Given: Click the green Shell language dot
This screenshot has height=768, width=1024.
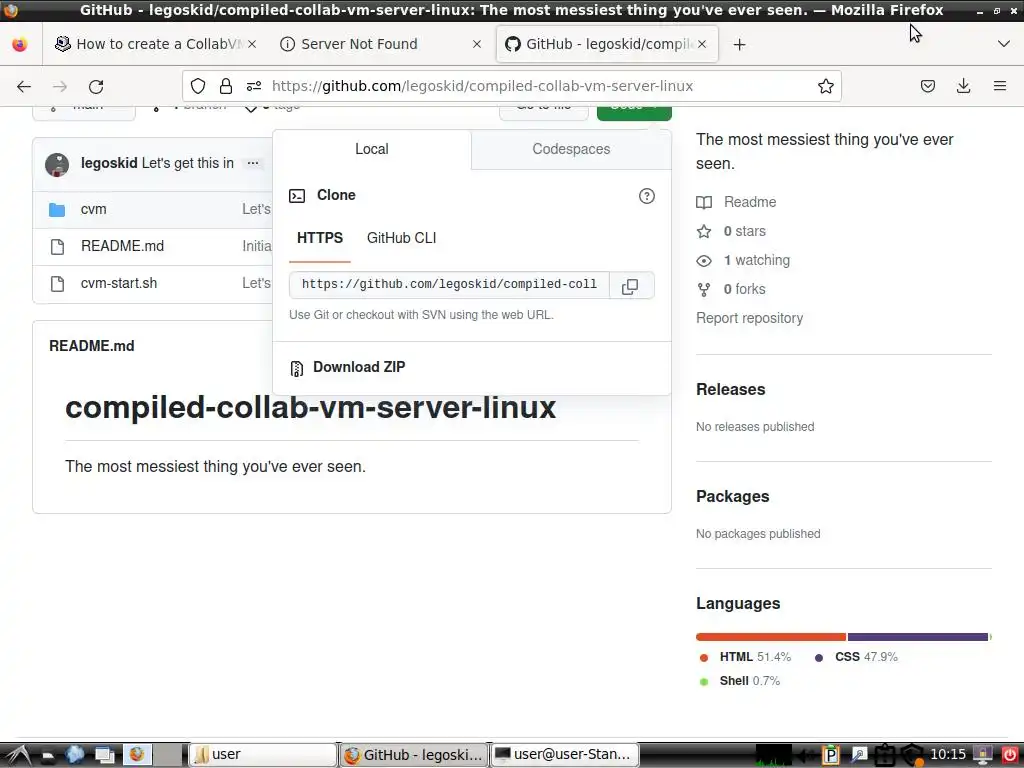Looking at the screenshot, I should pos(704,682).
